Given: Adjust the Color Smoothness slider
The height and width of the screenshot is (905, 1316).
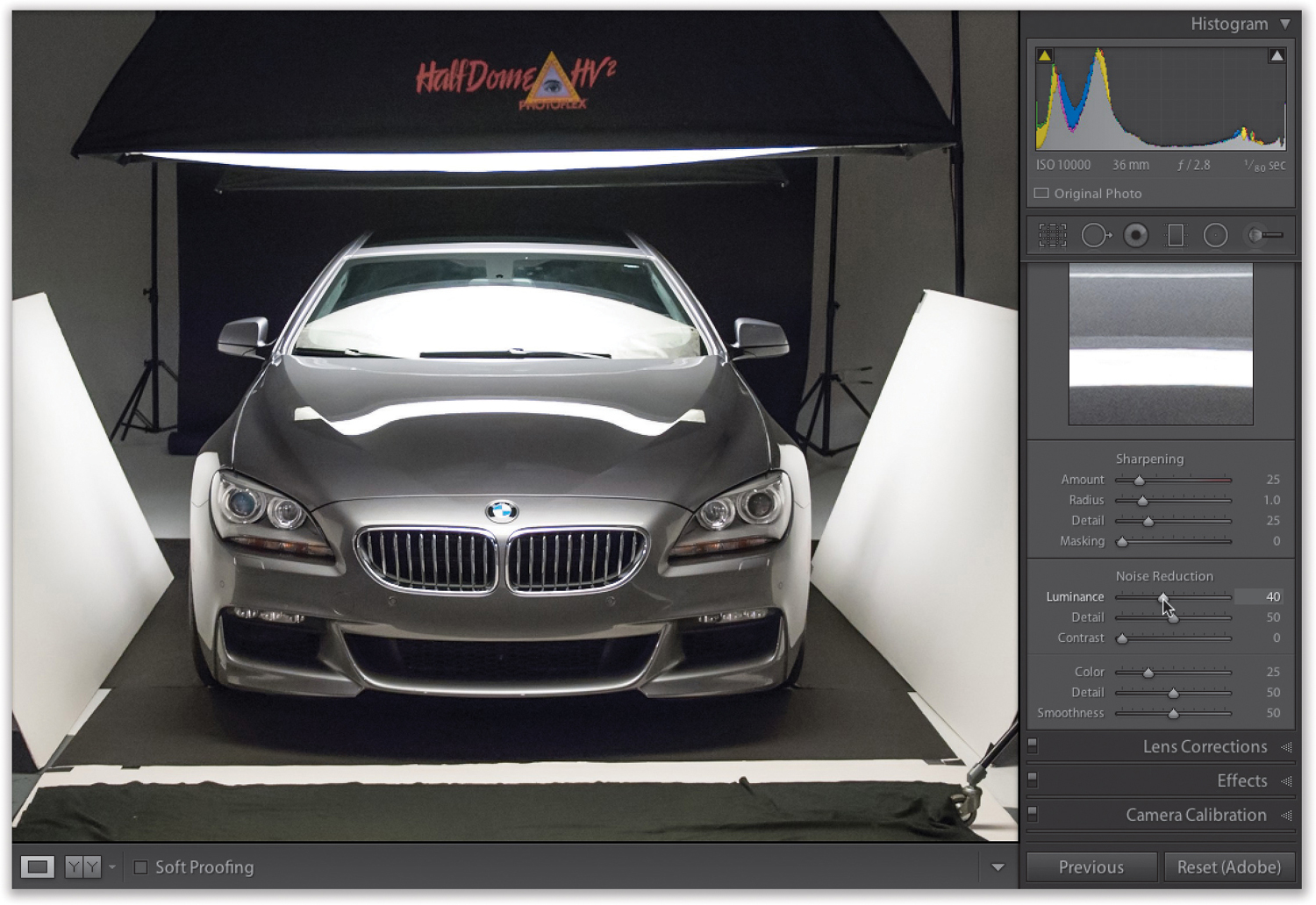Looking at the screenshot, I should [1173, 714].
